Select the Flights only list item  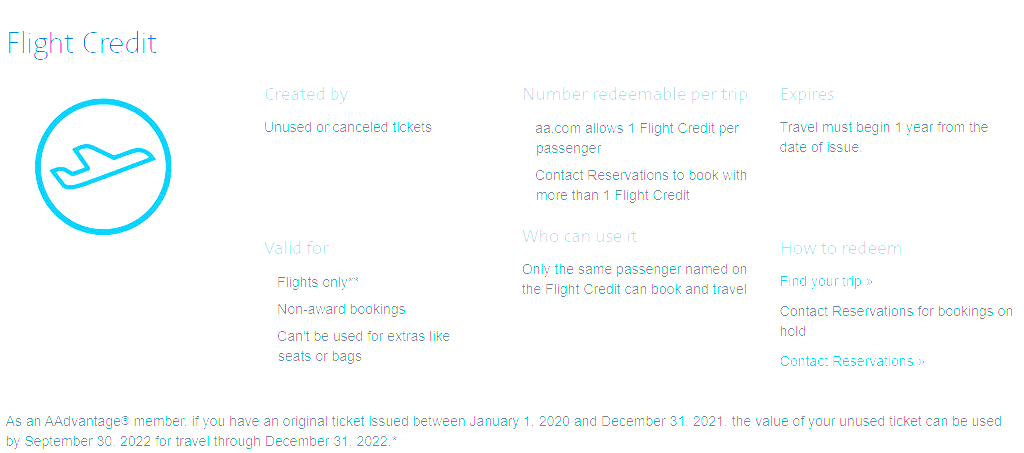pyautogui.click(x=317, y=282)
